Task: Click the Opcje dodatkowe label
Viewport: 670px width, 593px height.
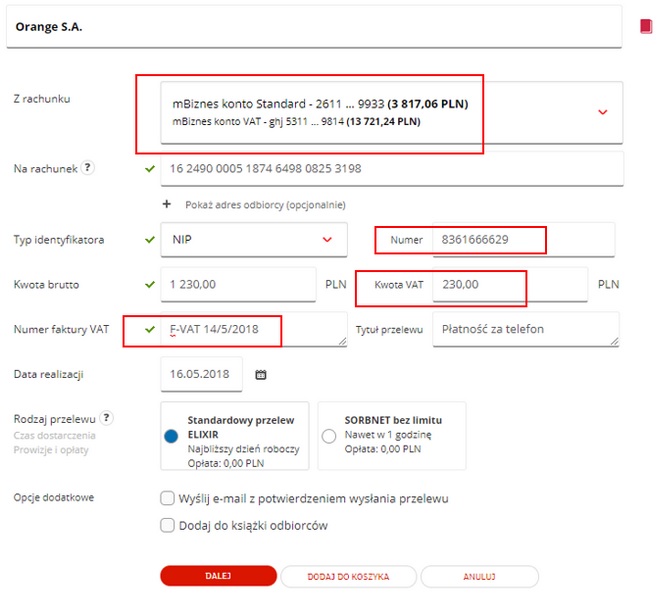Action: click(54, 497)
